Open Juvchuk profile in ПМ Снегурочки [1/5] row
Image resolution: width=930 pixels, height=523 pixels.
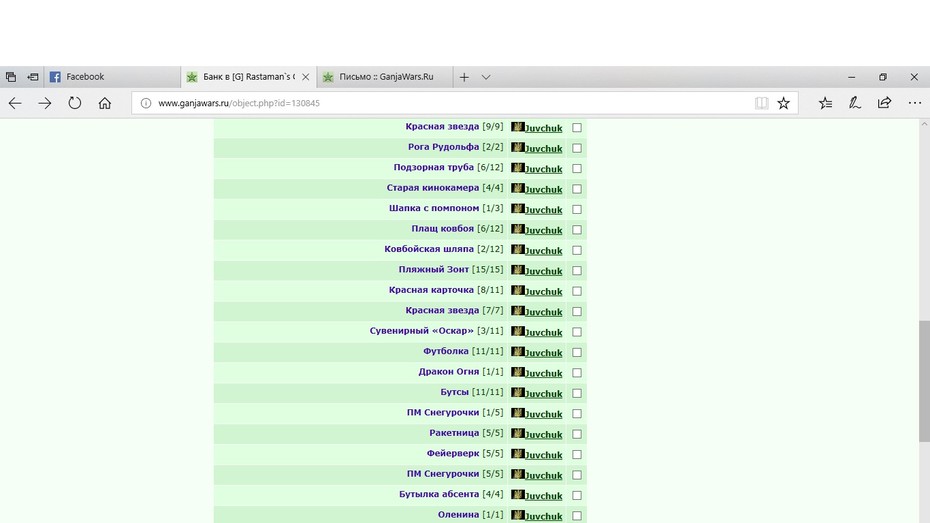tap(543, 414)
